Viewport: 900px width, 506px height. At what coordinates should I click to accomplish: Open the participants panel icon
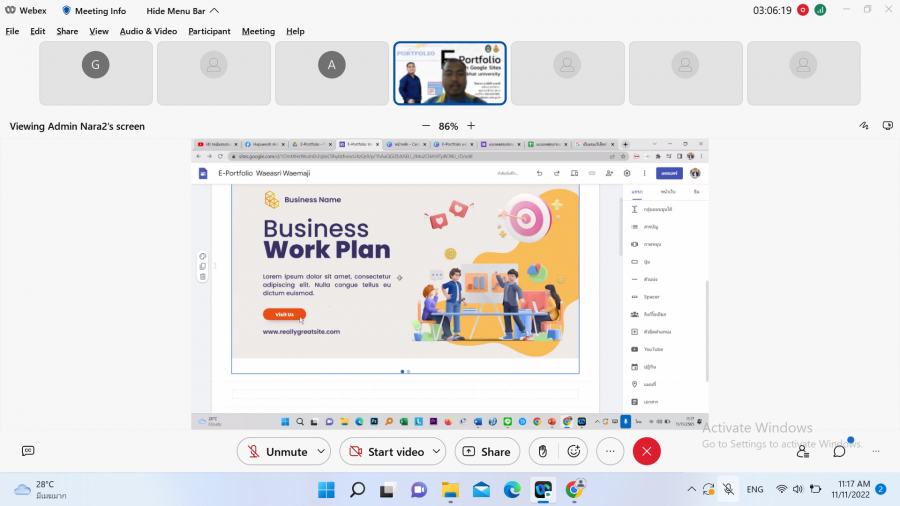coord(803,452)
